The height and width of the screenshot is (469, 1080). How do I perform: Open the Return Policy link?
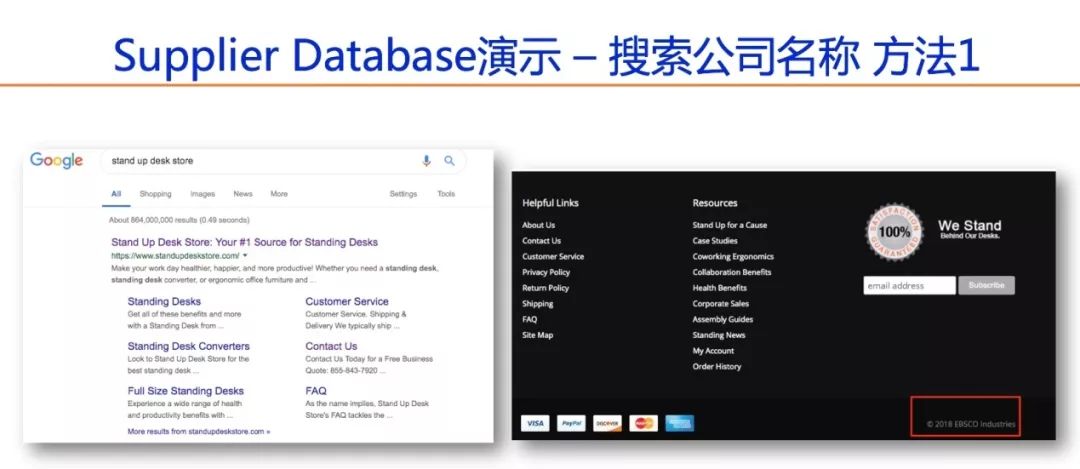click(x=546, y=289)
